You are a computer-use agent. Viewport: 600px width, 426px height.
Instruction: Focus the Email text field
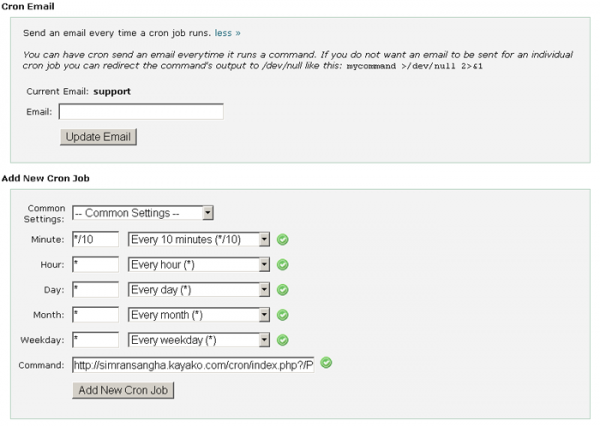140,112
